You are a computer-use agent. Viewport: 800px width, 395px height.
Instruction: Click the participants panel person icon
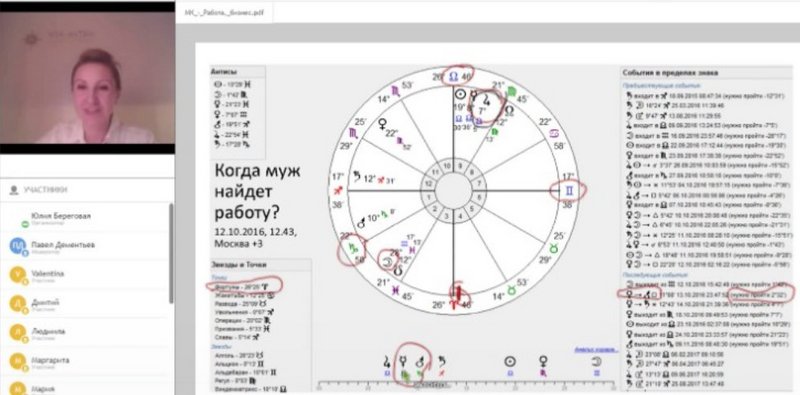coord(14,190)
